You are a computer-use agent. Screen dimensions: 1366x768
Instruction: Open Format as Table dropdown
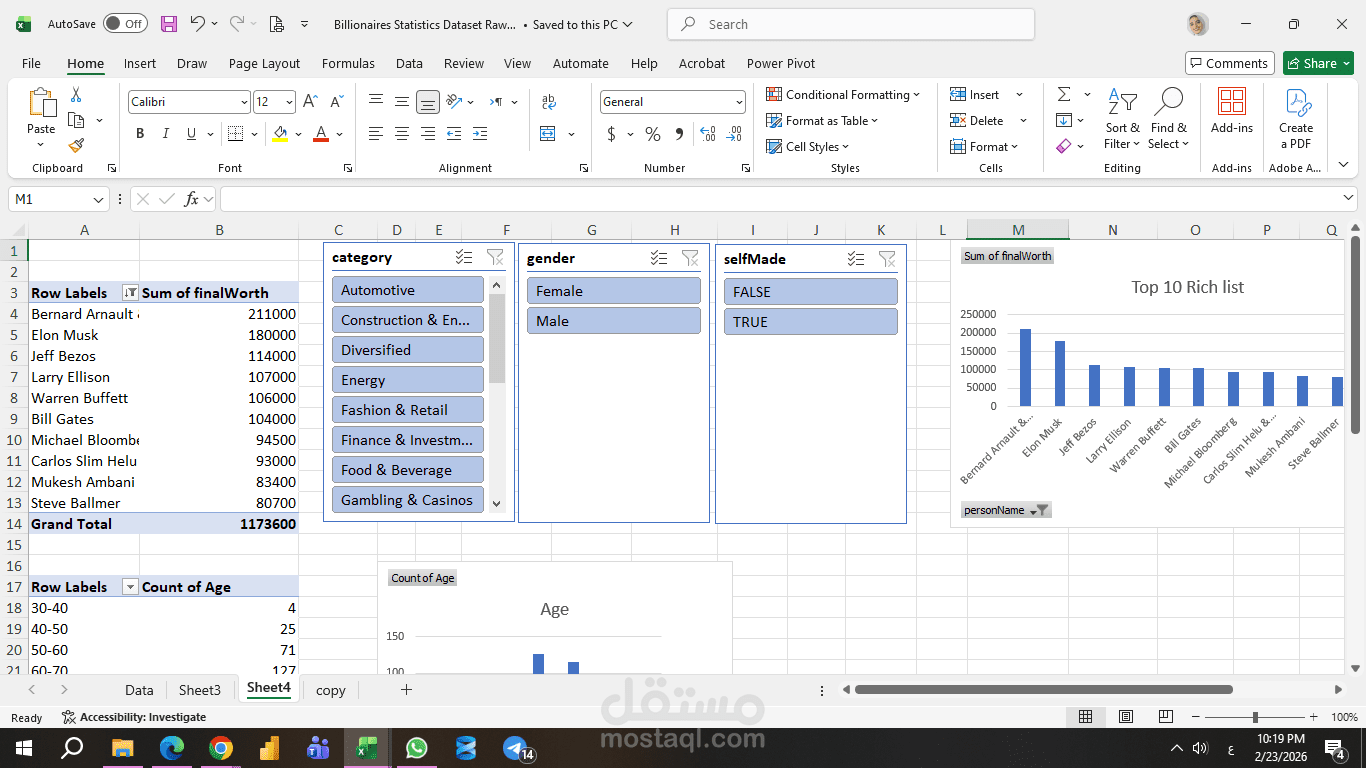point(822,120)
